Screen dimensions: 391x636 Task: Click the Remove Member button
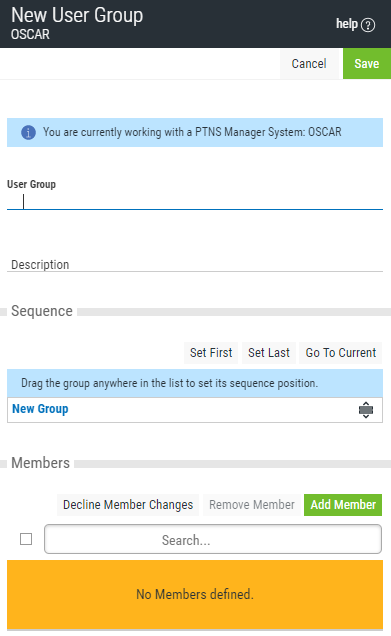[x=252, y=505]
